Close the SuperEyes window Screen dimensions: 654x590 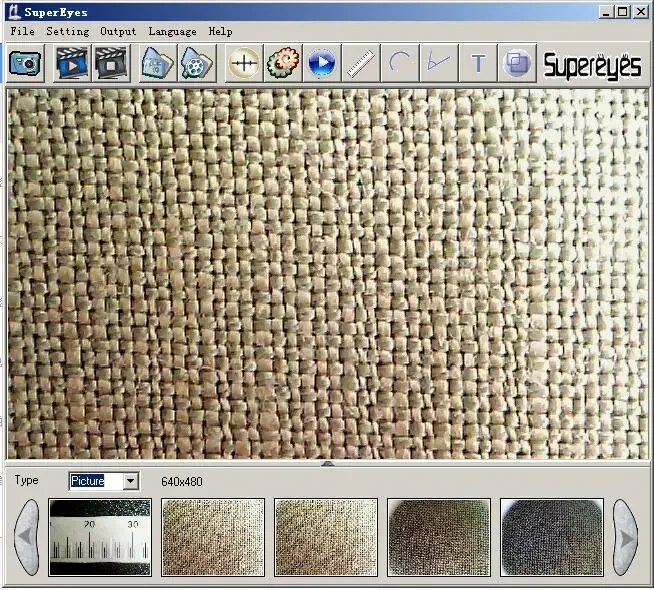pos(641,12)
